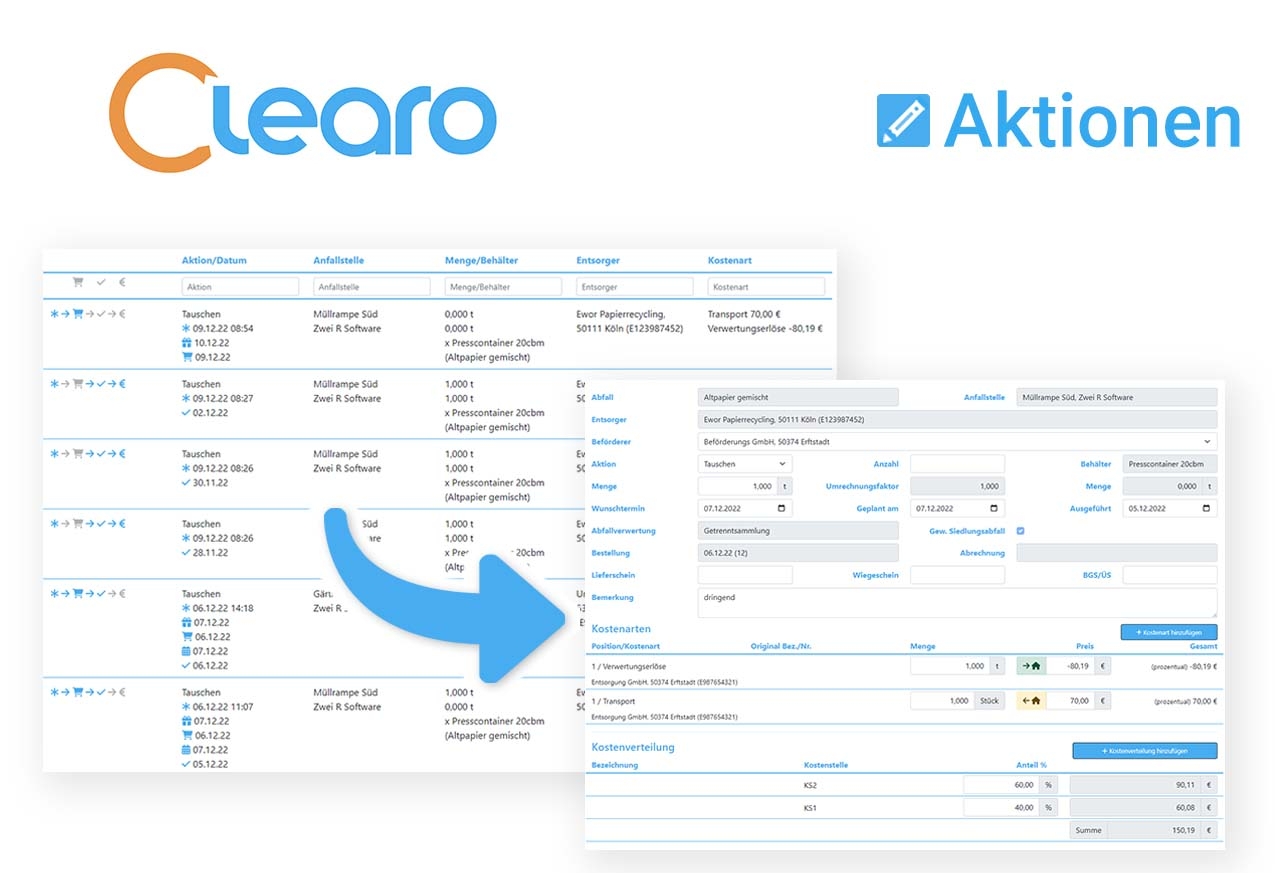Click the Kostenverteilung hinzufügen button

[x=1144, y=750]
